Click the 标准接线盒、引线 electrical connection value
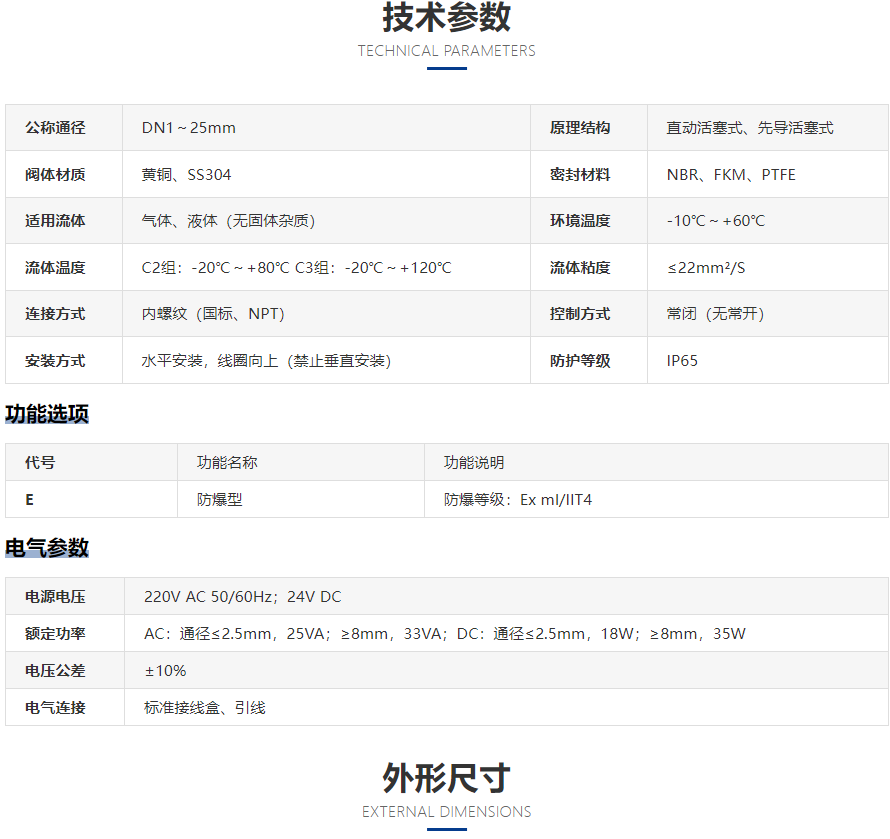This screenshot has width=890, height=839. pos(205,708)
